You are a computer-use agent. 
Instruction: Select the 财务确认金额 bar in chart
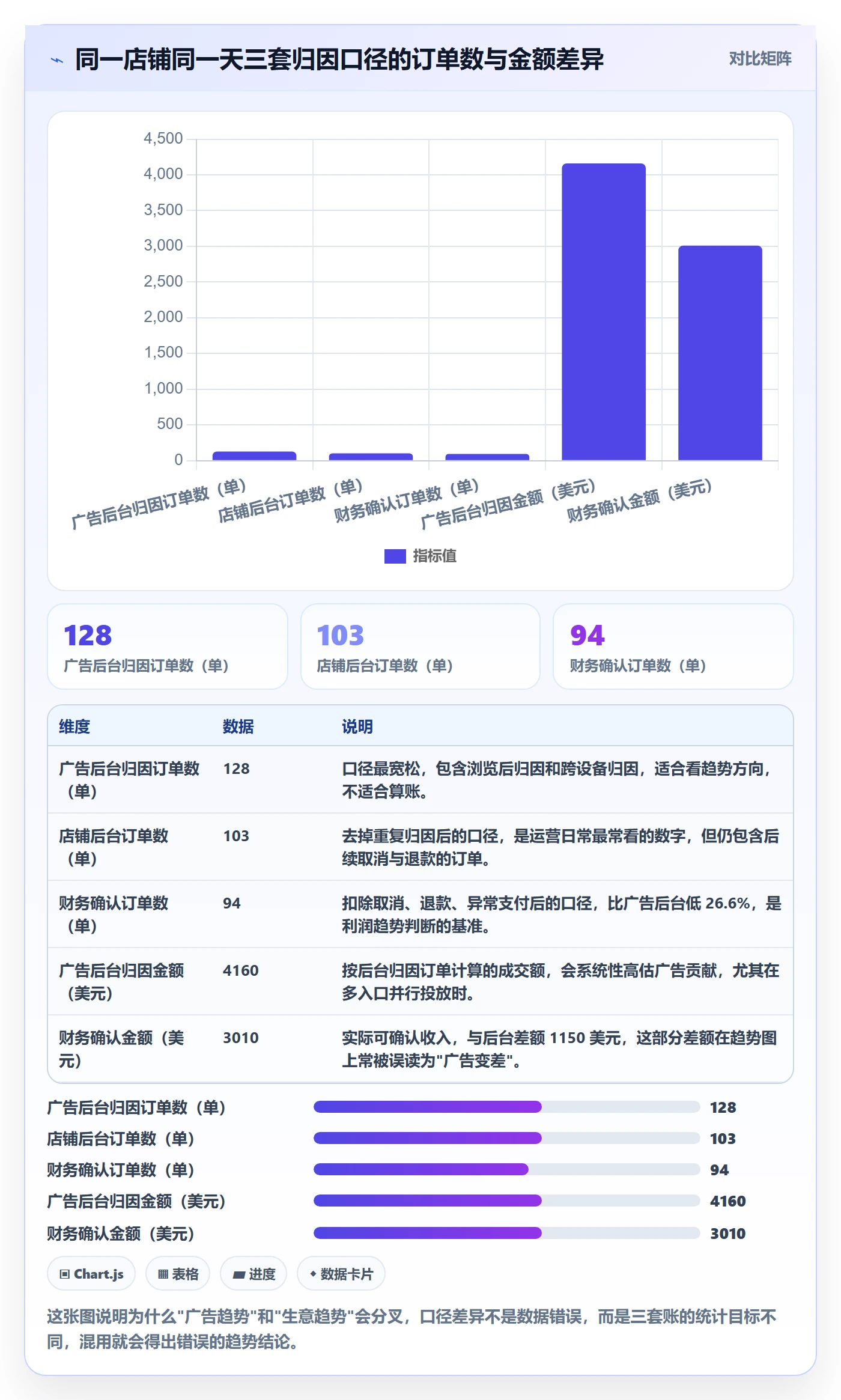pyautogui.click(x=720, y=353)
